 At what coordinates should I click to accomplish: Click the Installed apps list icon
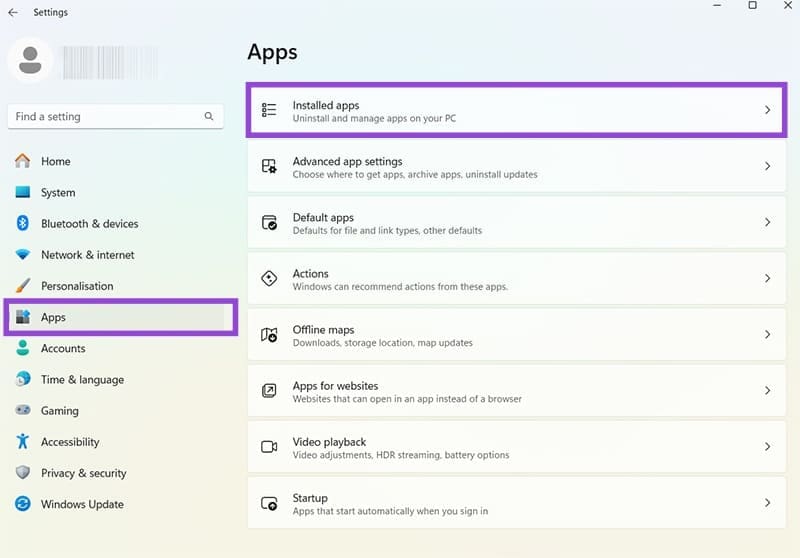coord(269,110)
